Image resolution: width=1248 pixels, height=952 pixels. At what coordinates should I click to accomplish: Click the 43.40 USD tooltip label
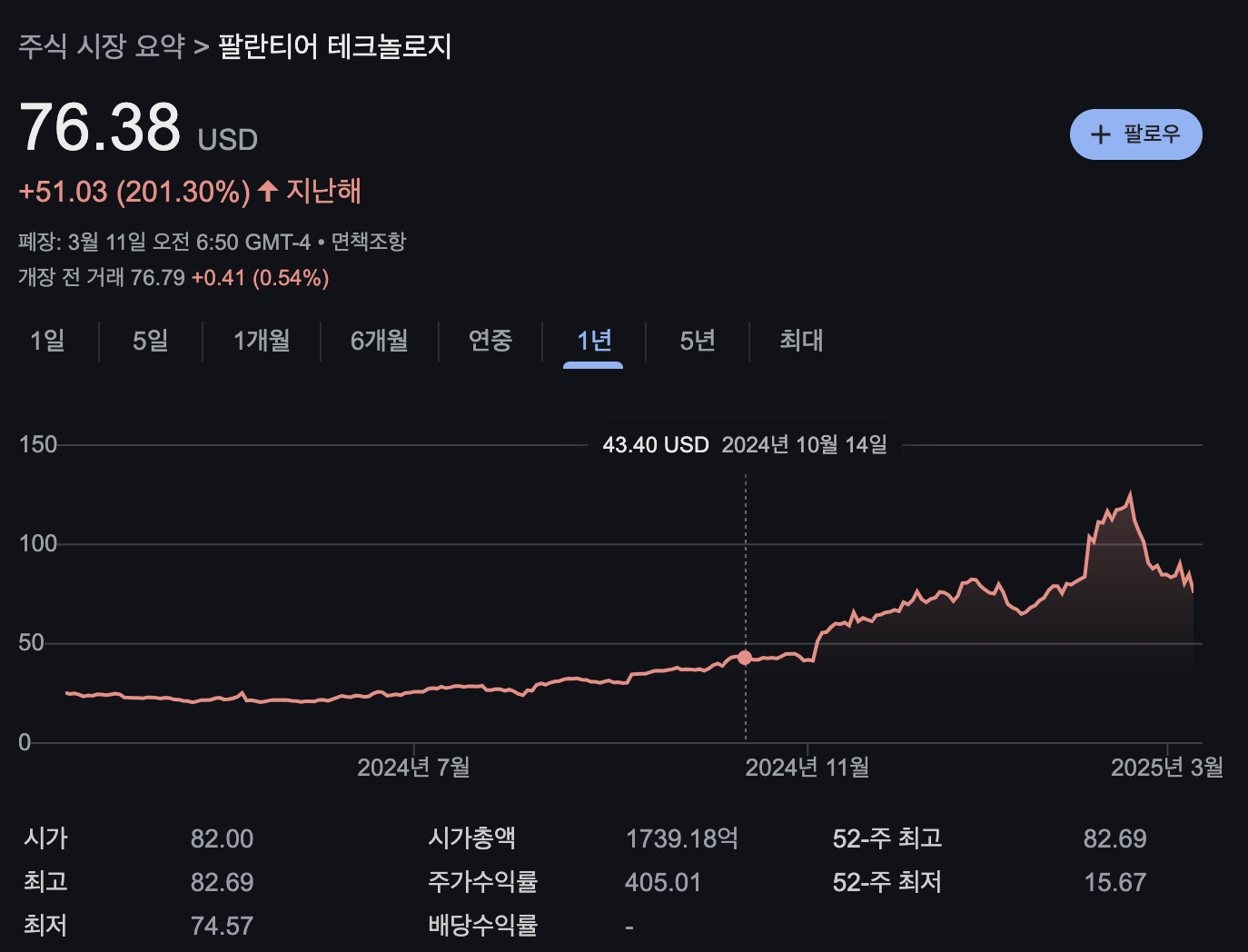click(656, 444)
